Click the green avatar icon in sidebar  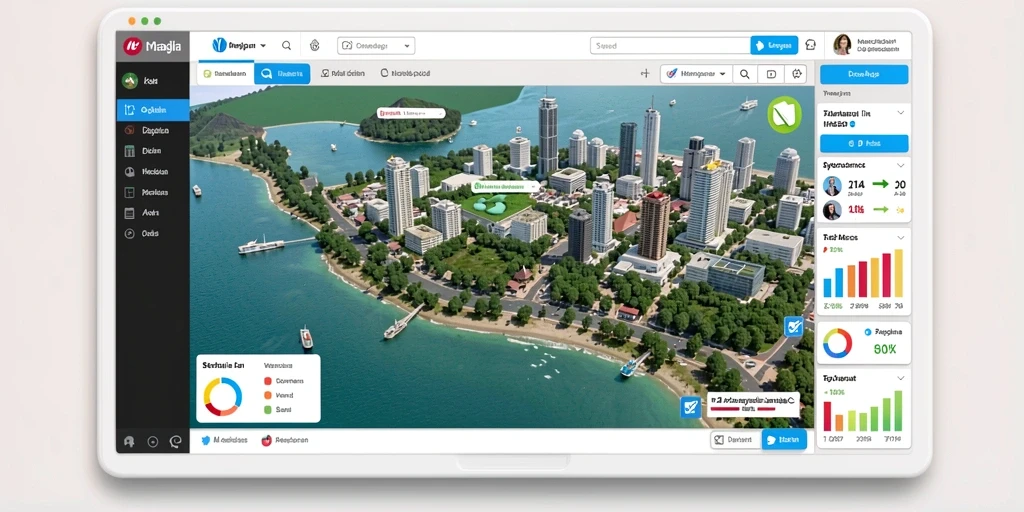tap(129, 80)
